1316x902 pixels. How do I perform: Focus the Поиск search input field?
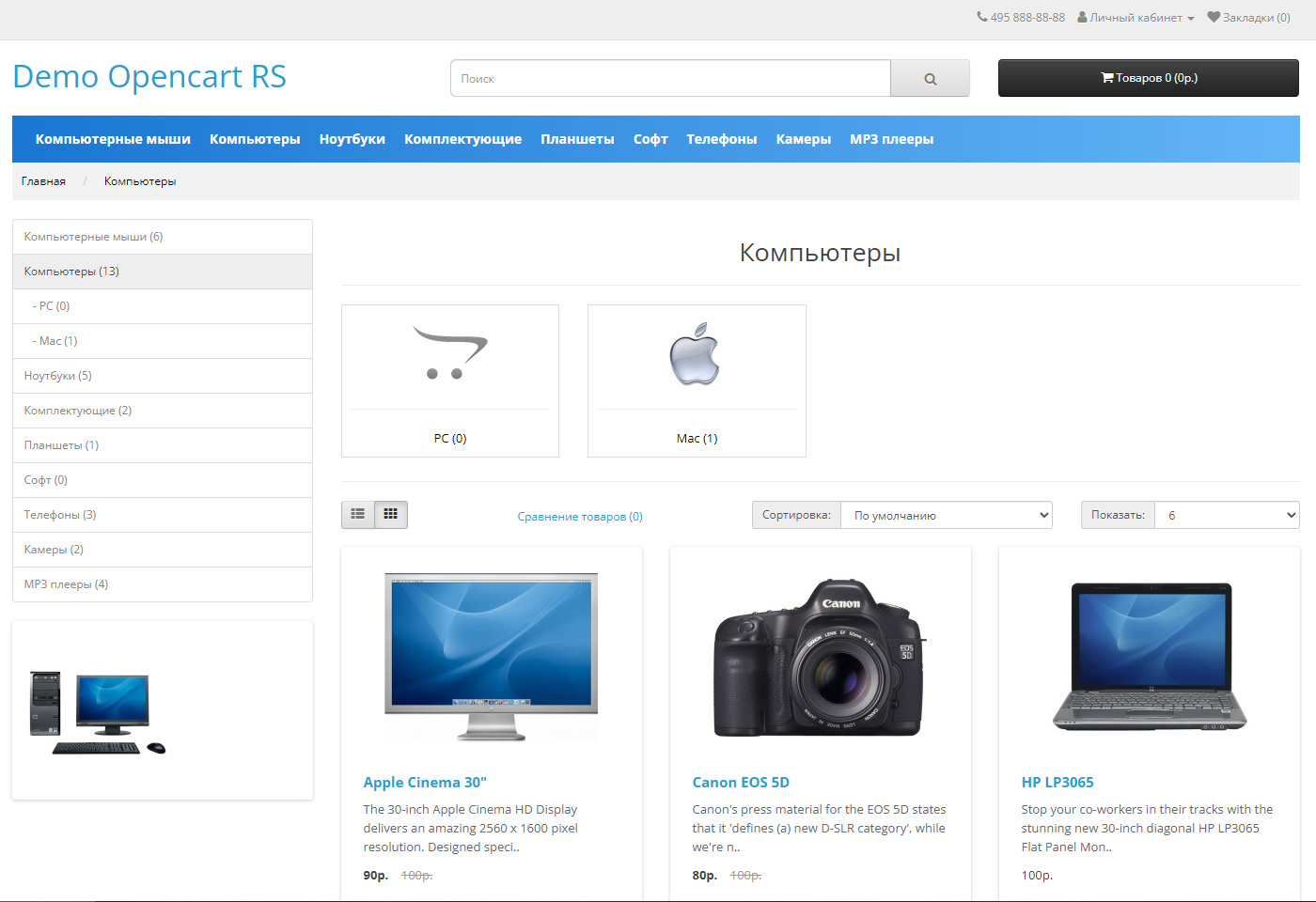[x=670, y=79]
